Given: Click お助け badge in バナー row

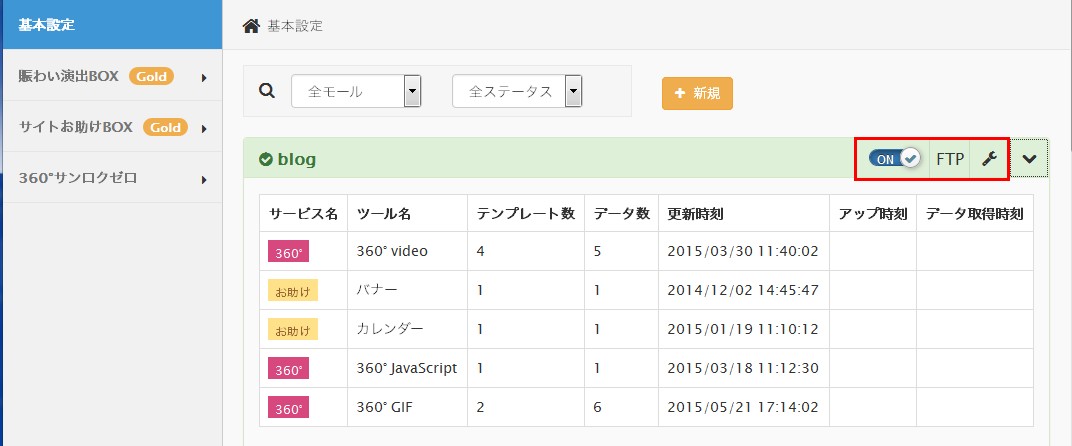Looking at the screenshot, I should click(x=293, y=291).
